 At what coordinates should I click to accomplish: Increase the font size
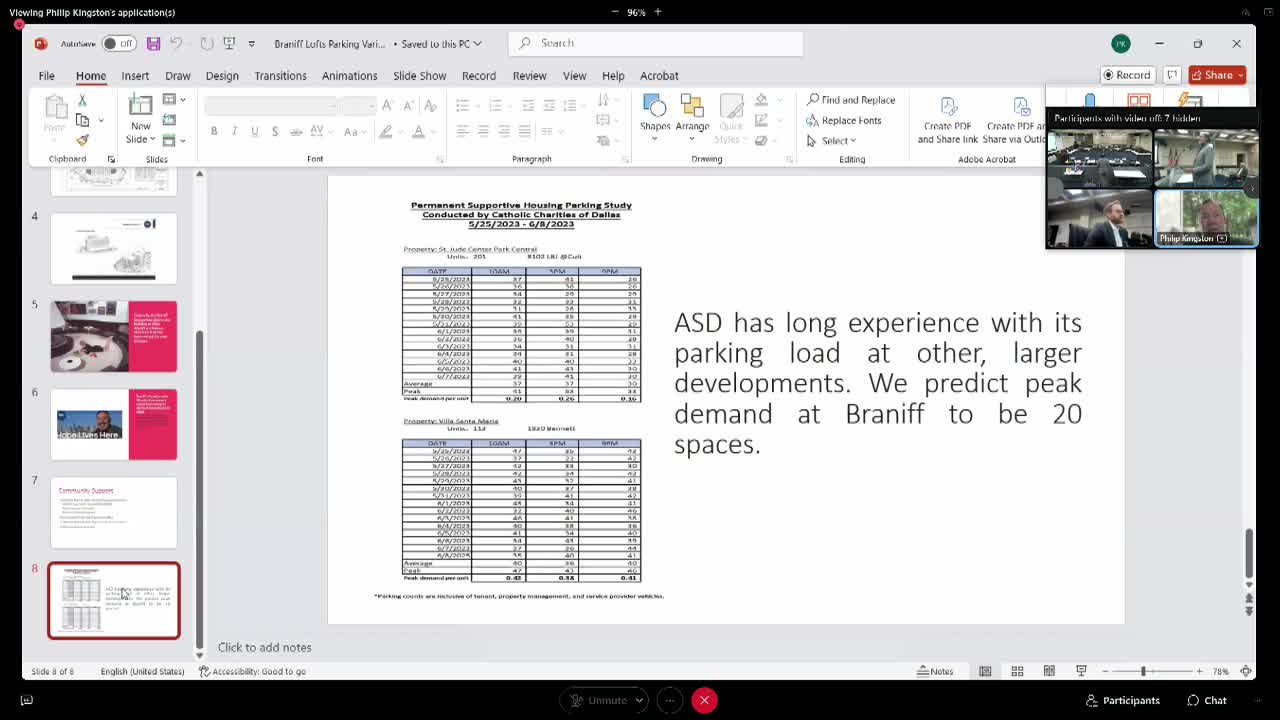(388, 105)
